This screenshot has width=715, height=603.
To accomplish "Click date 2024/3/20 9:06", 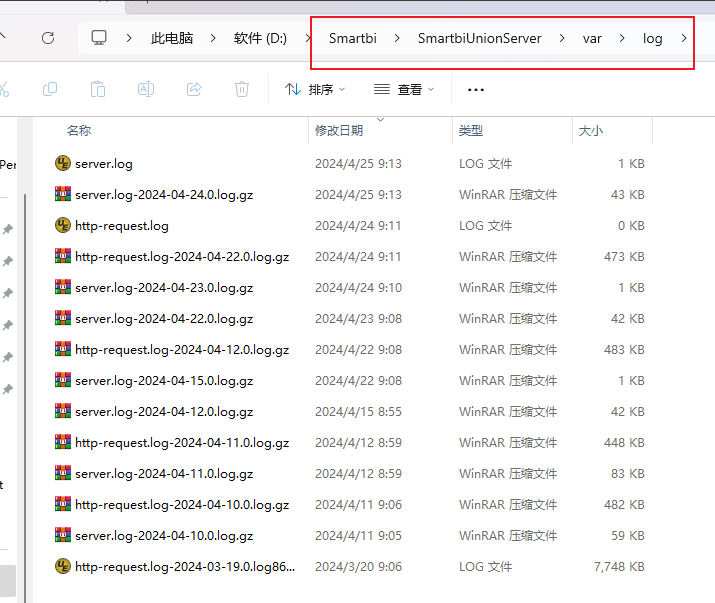I will [358, 567].
